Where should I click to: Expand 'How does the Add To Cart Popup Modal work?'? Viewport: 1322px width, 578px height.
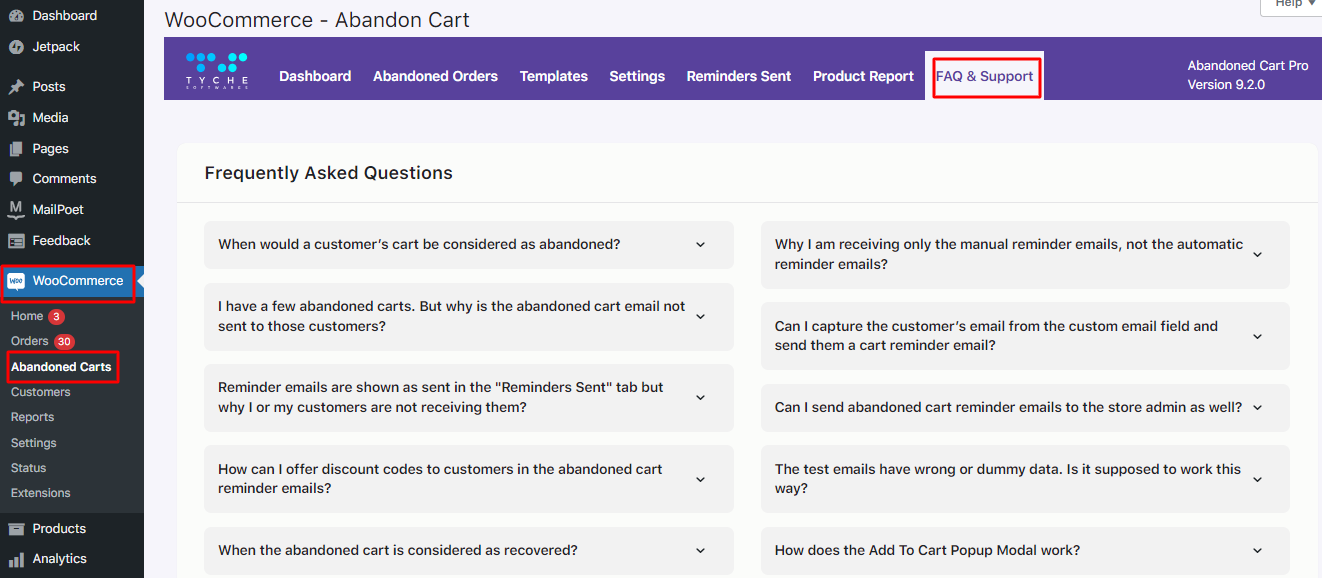[1025, 551]
